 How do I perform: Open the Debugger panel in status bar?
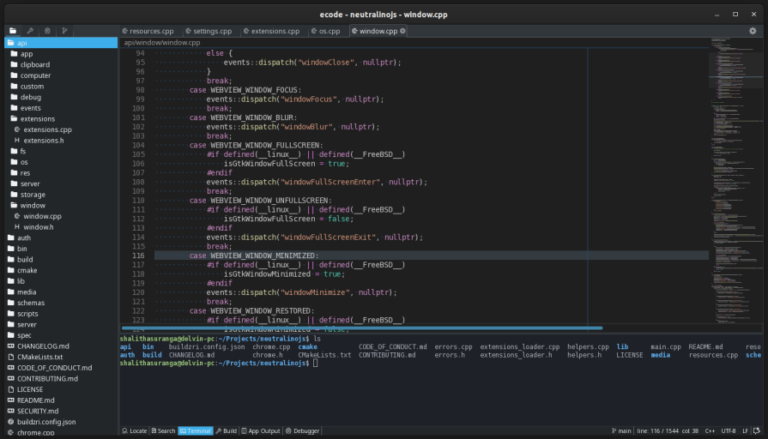point(302,431)
